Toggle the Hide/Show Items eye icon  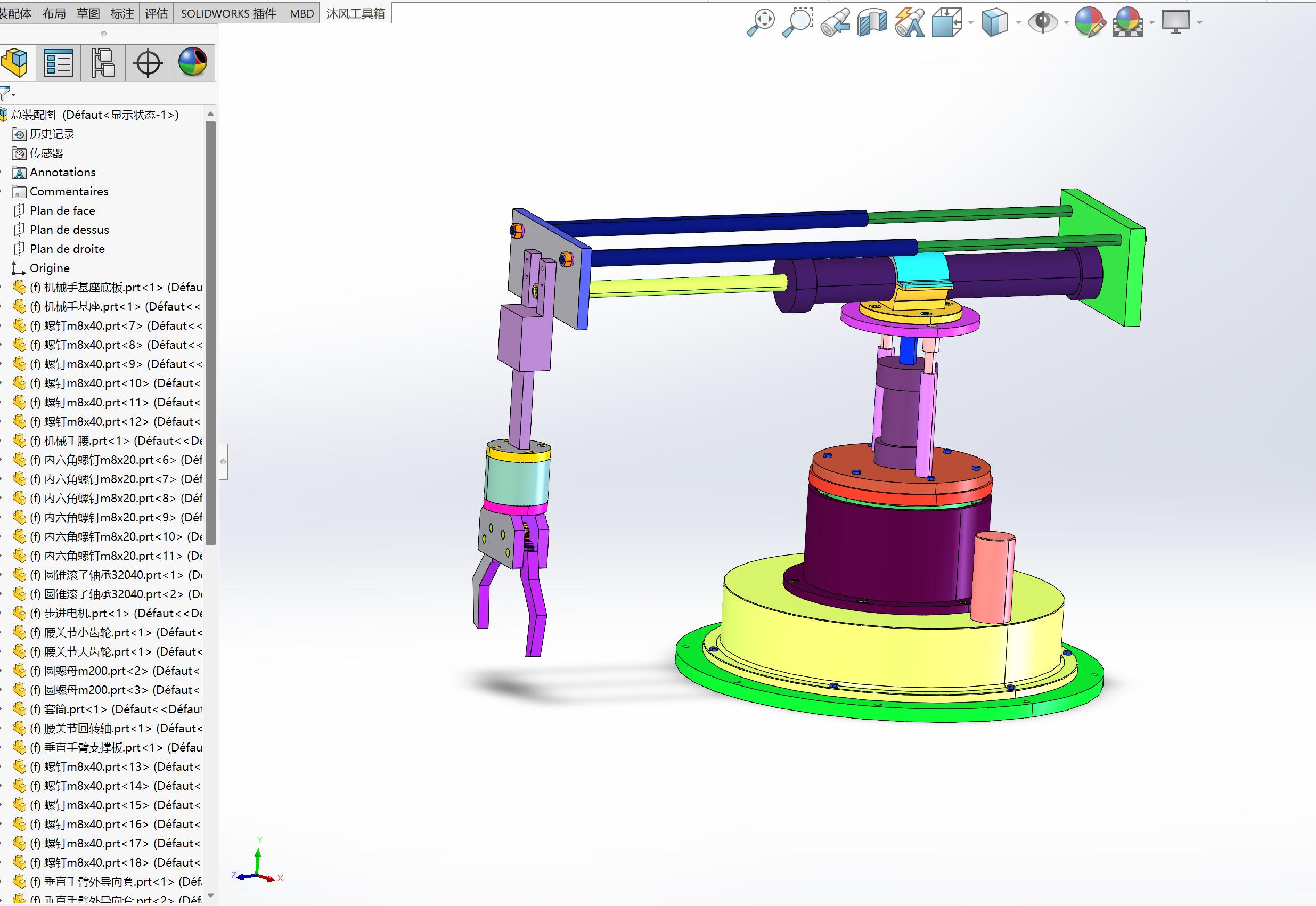(x=1042, y=22)
